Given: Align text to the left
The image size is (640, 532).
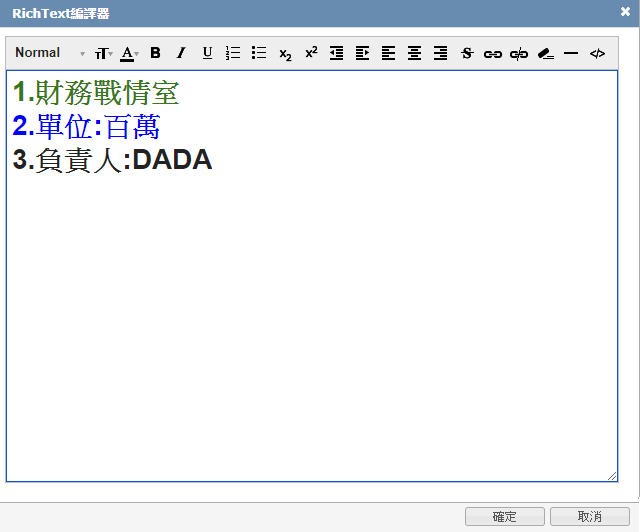Looking at the screenshot, I should pyautogui.click(x=388, y=53).
